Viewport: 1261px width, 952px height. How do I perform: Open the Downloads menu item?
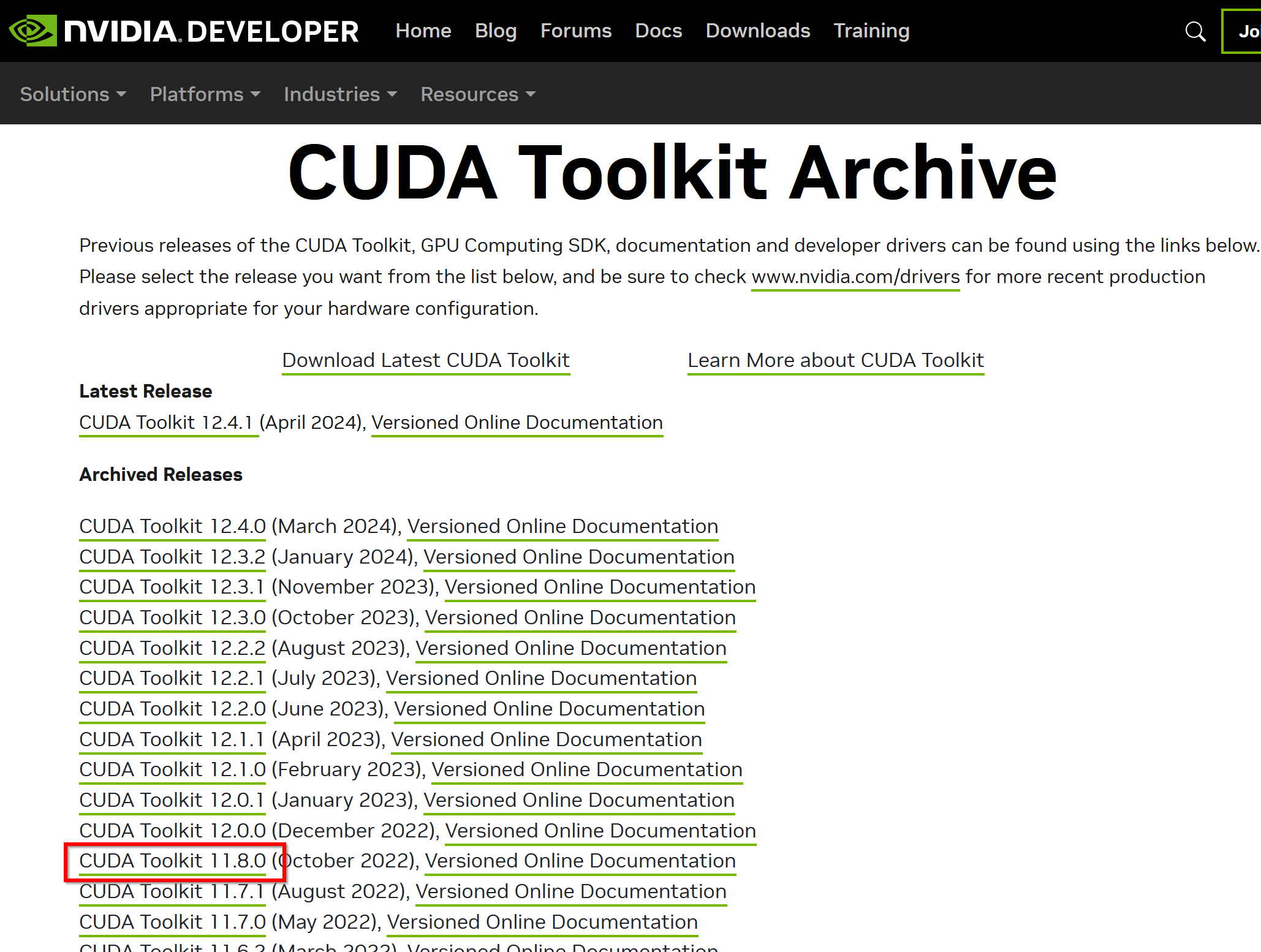click(758, 31)
